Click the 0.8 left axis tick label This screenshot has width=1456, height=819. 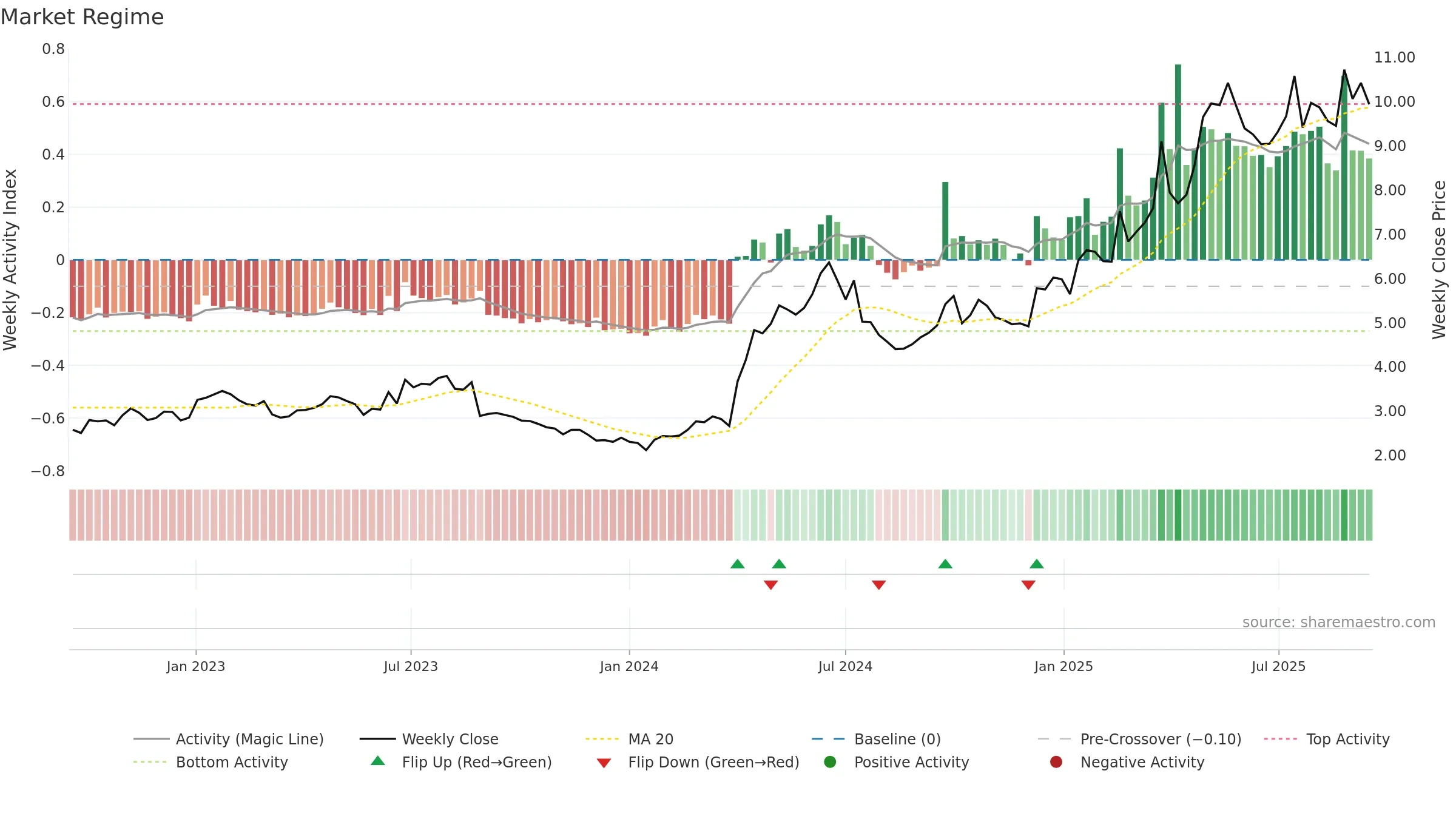pos(53,49)
